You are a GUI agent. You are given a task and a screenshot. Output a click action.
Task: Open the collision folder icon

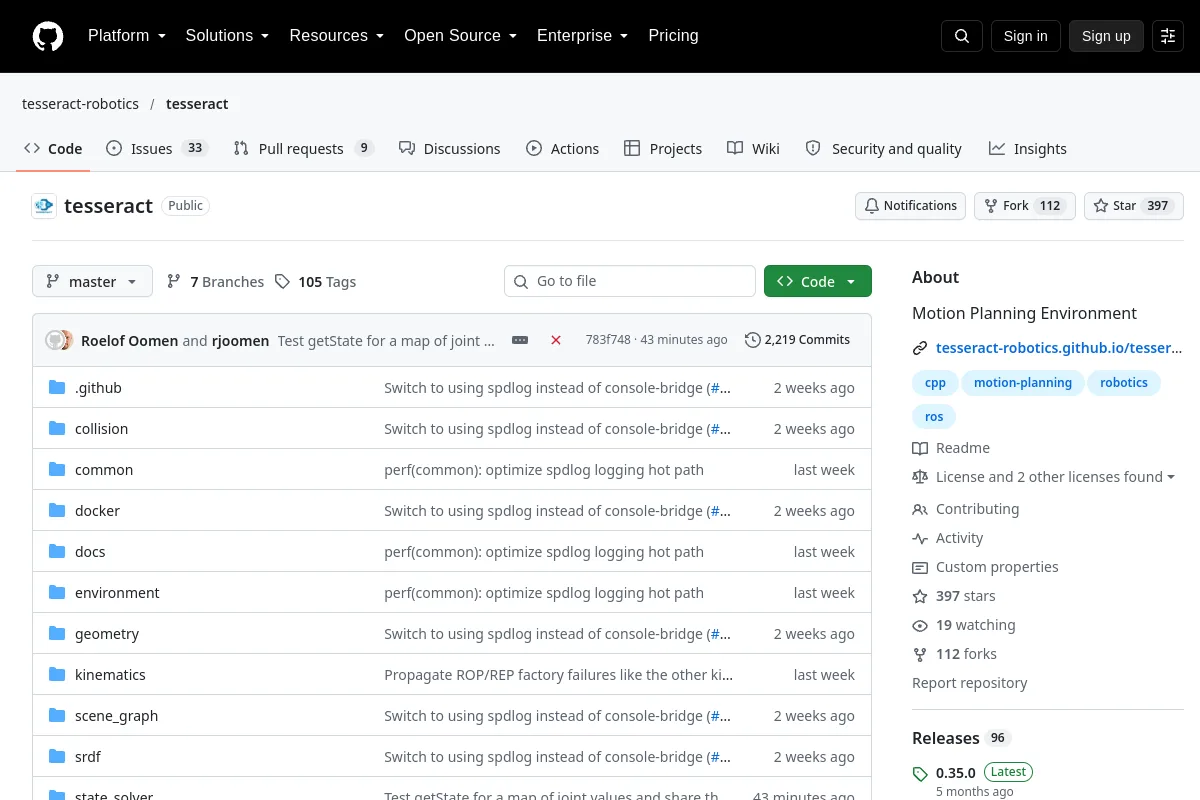tap(57, 429)
